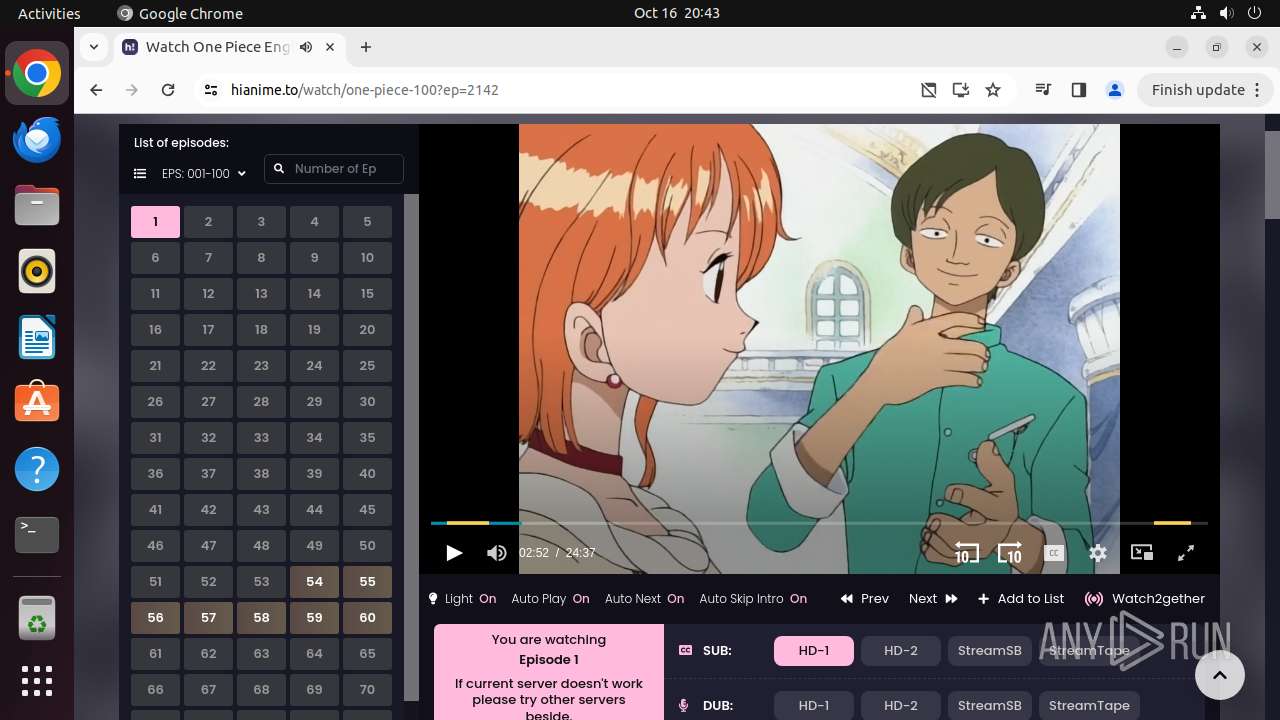Click the episode list view icon
Viewport: 1280px width, 720px height.
(x=140, y=173)
